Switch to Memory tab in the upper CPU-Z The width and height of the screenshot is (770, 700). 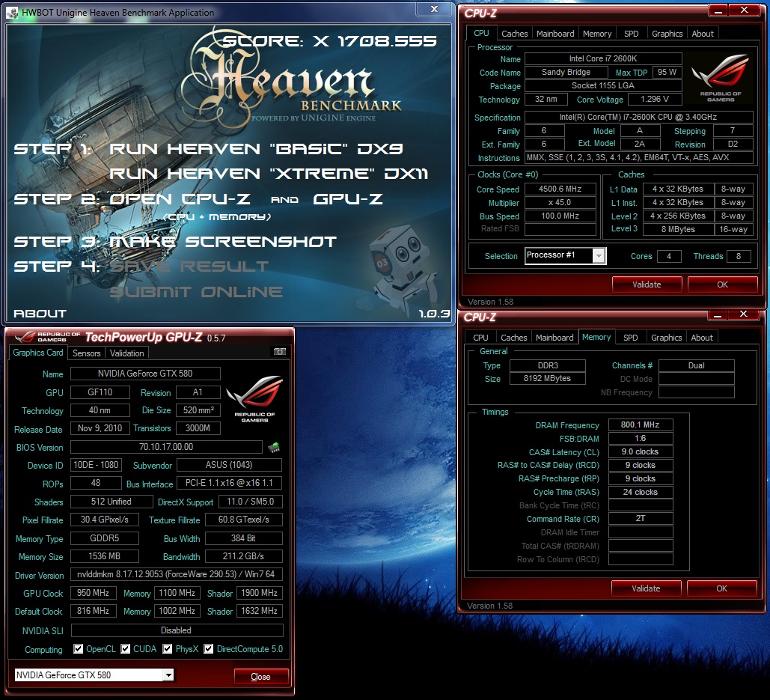click(x=597, y=33)
